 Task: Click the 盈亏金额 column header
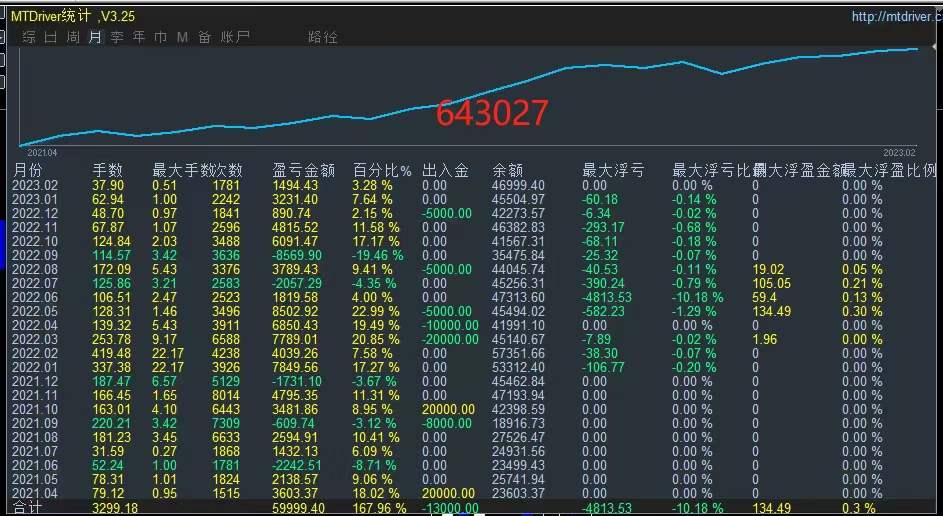coord(304,171)
